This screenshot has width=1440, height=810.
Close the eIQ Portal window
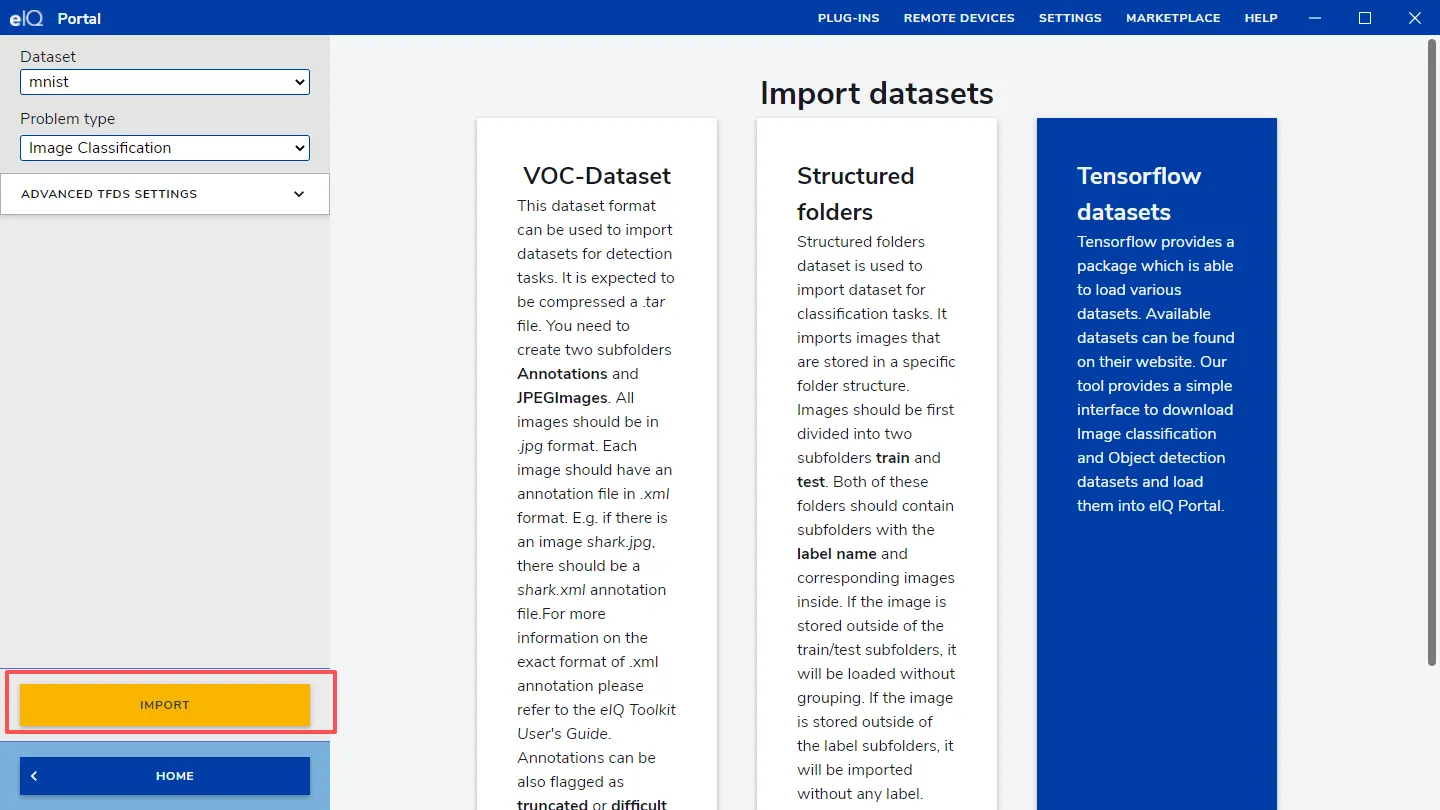point(1414,18)
